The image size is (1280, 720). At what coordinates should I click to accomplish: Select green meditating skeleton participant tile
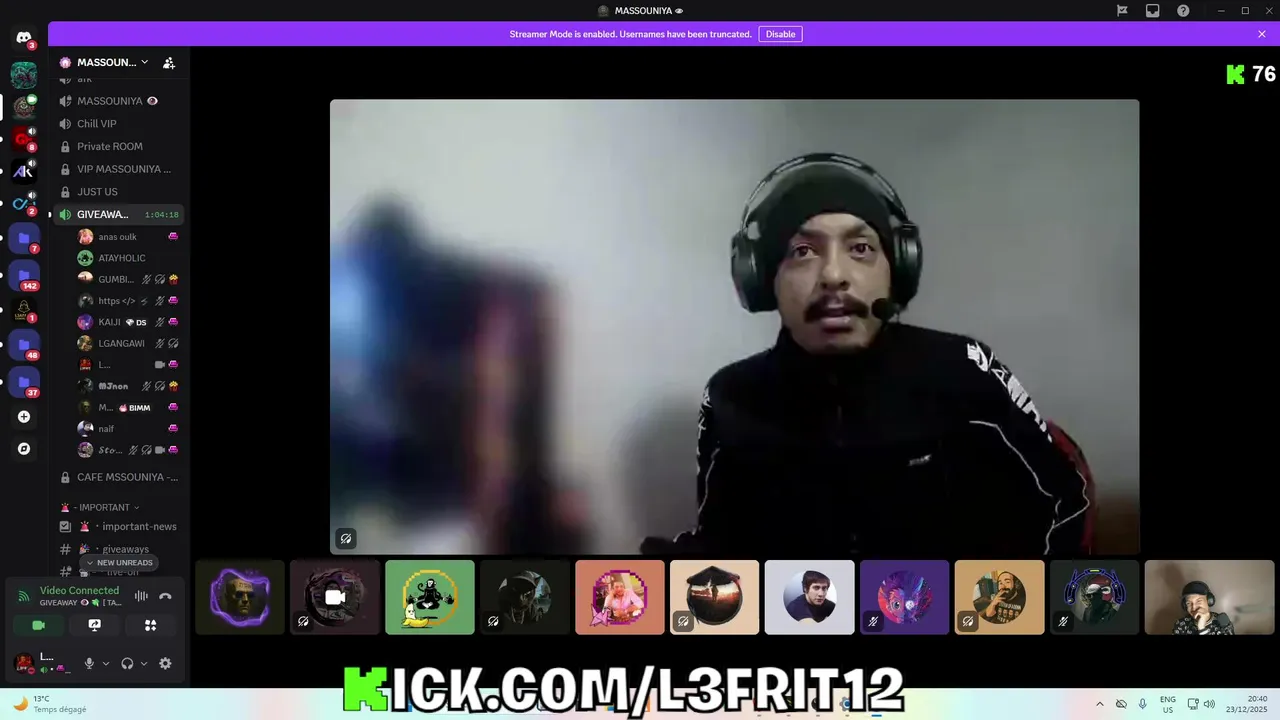point(430,597)
